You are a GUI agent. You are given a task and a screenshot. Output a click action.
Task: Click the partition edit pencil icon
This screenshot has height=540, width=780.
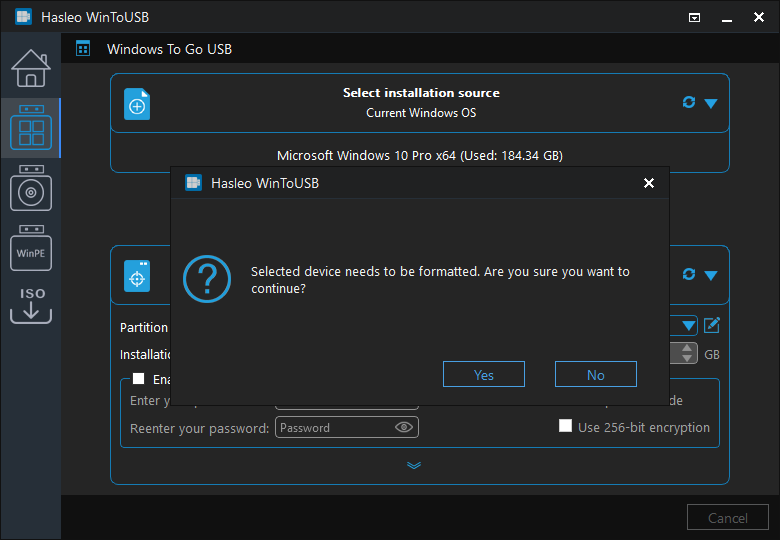712,325
